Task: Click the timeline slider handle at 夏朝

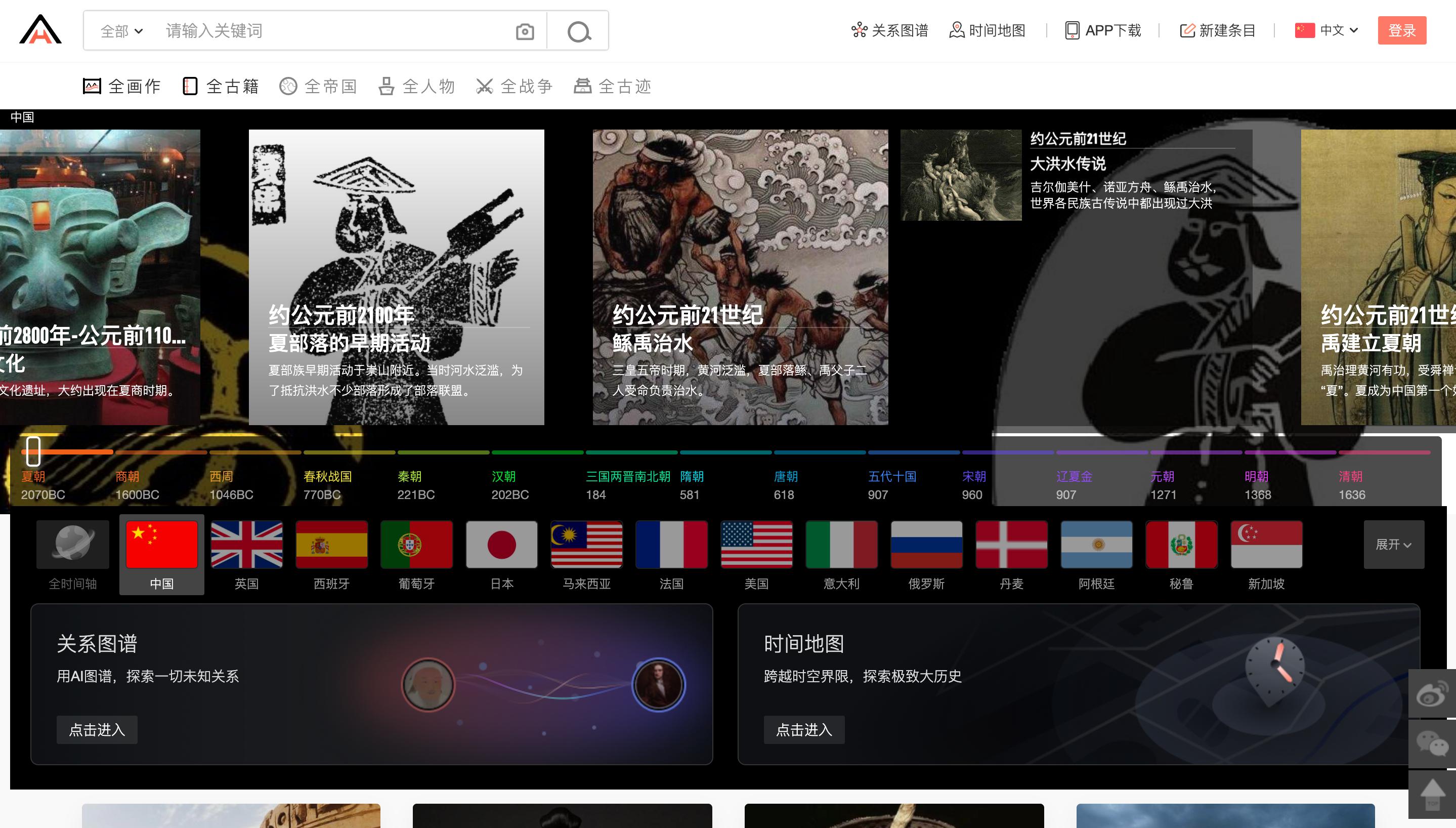Action: click(33, 451)
